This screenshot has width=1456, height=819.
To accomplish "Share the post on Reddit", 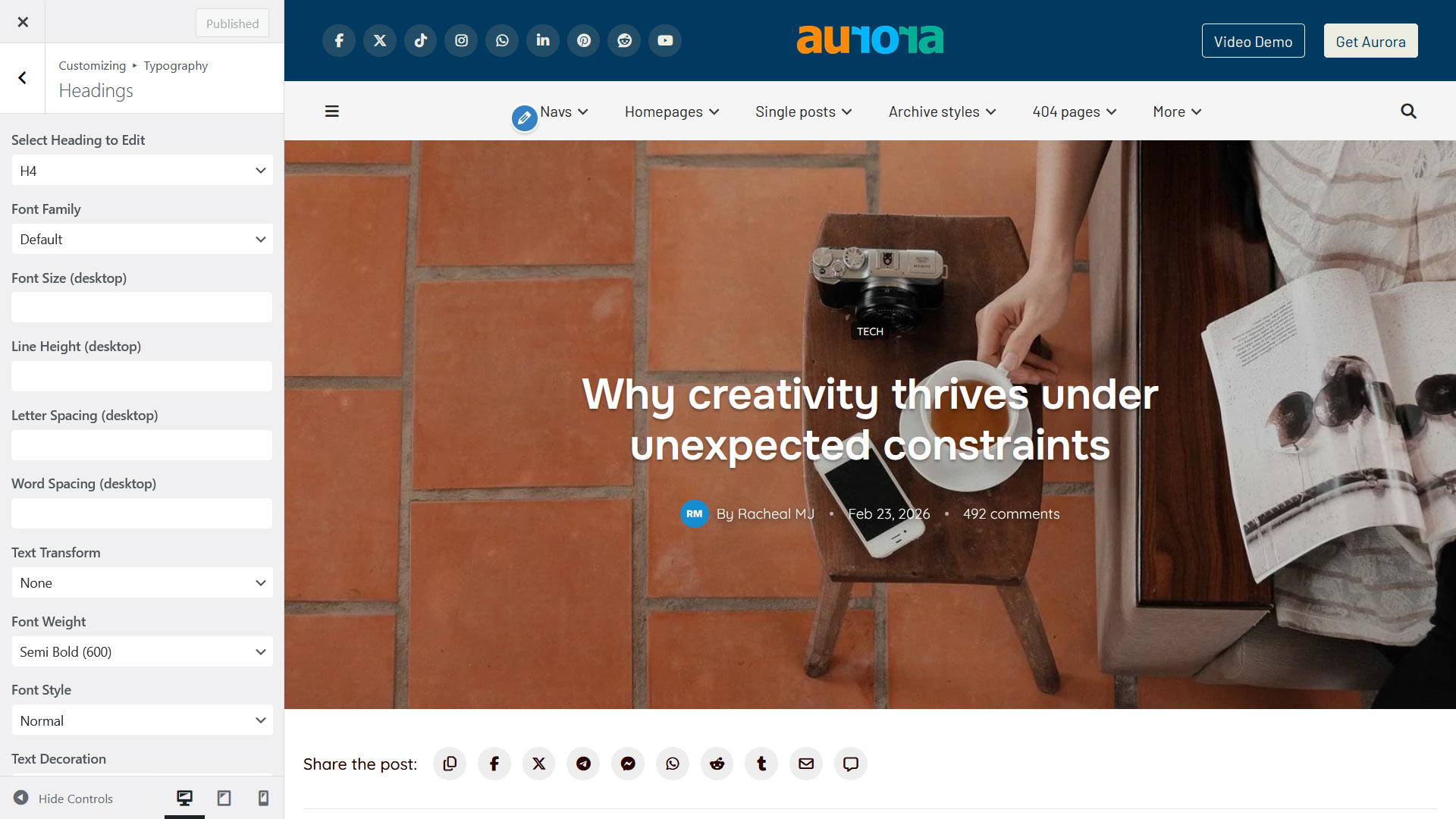I will (x=717, y=764).
